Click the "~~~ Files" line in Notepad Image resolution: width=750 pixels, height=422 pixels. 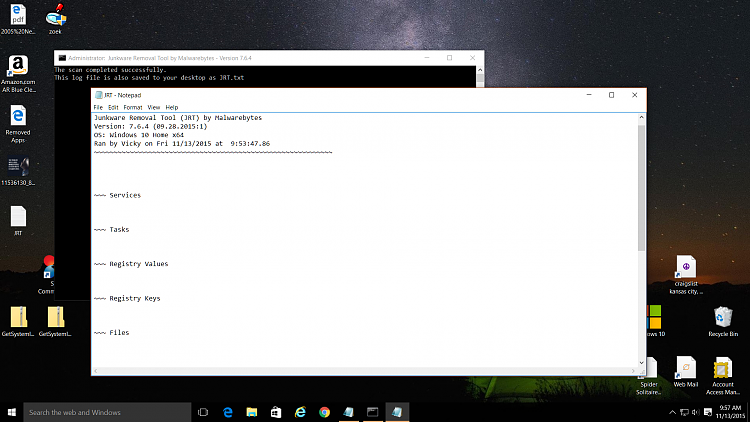pyautogui.click(x=111, y=333)
